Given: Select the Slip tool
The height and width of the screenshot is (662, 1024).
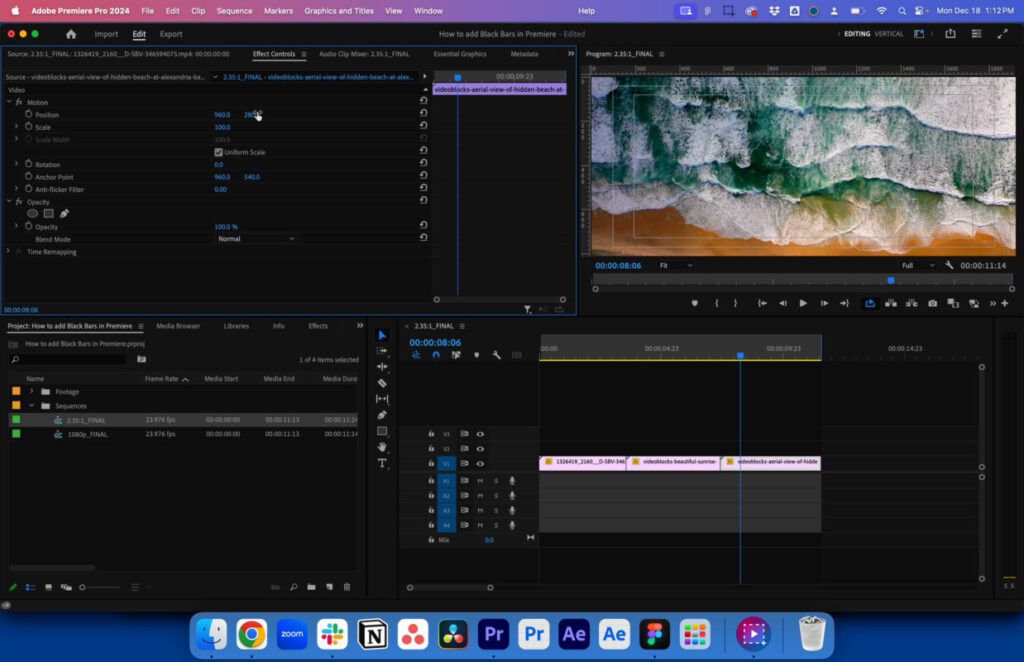Looking at the screenshot, I should coord(382,399).
